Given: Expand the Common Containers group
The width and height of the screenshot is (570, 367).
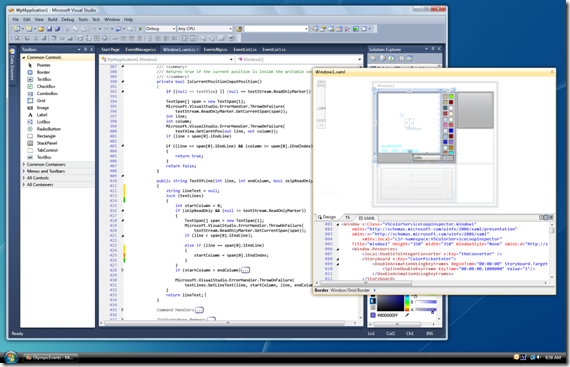Looking at the screenshot, I should pyautogui.click(x=24, y=164).
